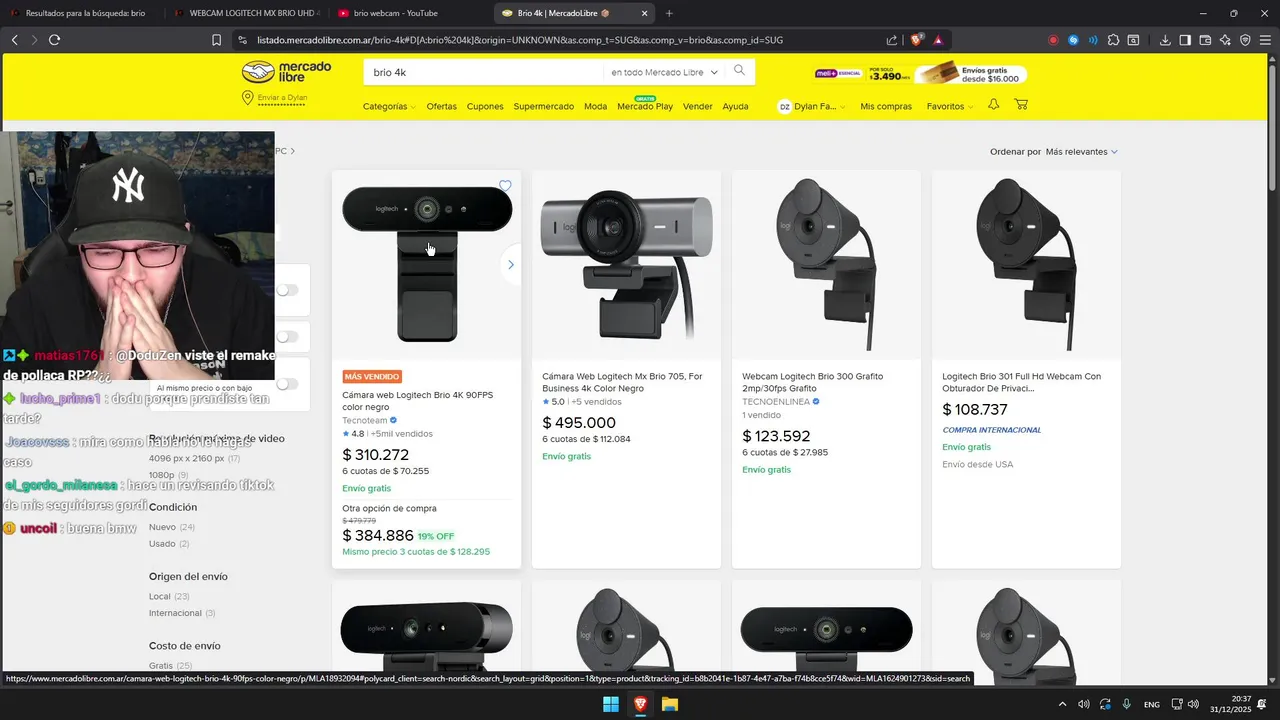The width and height of the screenshot is (1280, 720).
Task: Open browser downloads
Action: (x=1165, y=40)
